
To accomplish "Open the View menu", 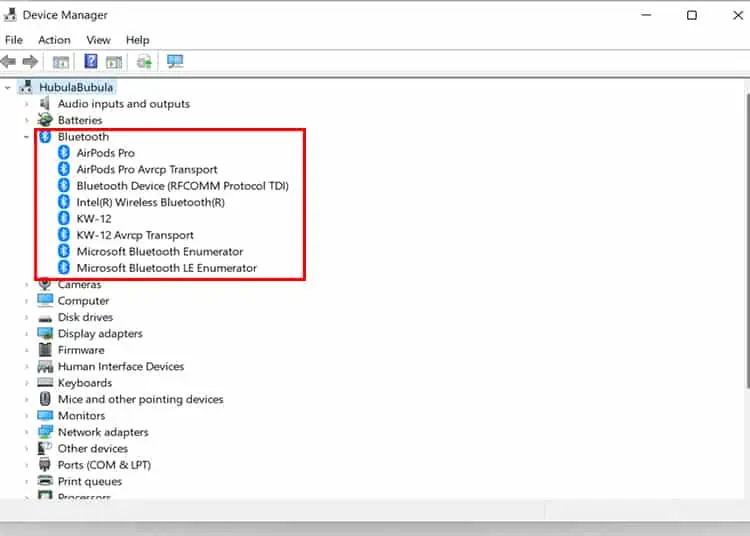I will 98,40.
